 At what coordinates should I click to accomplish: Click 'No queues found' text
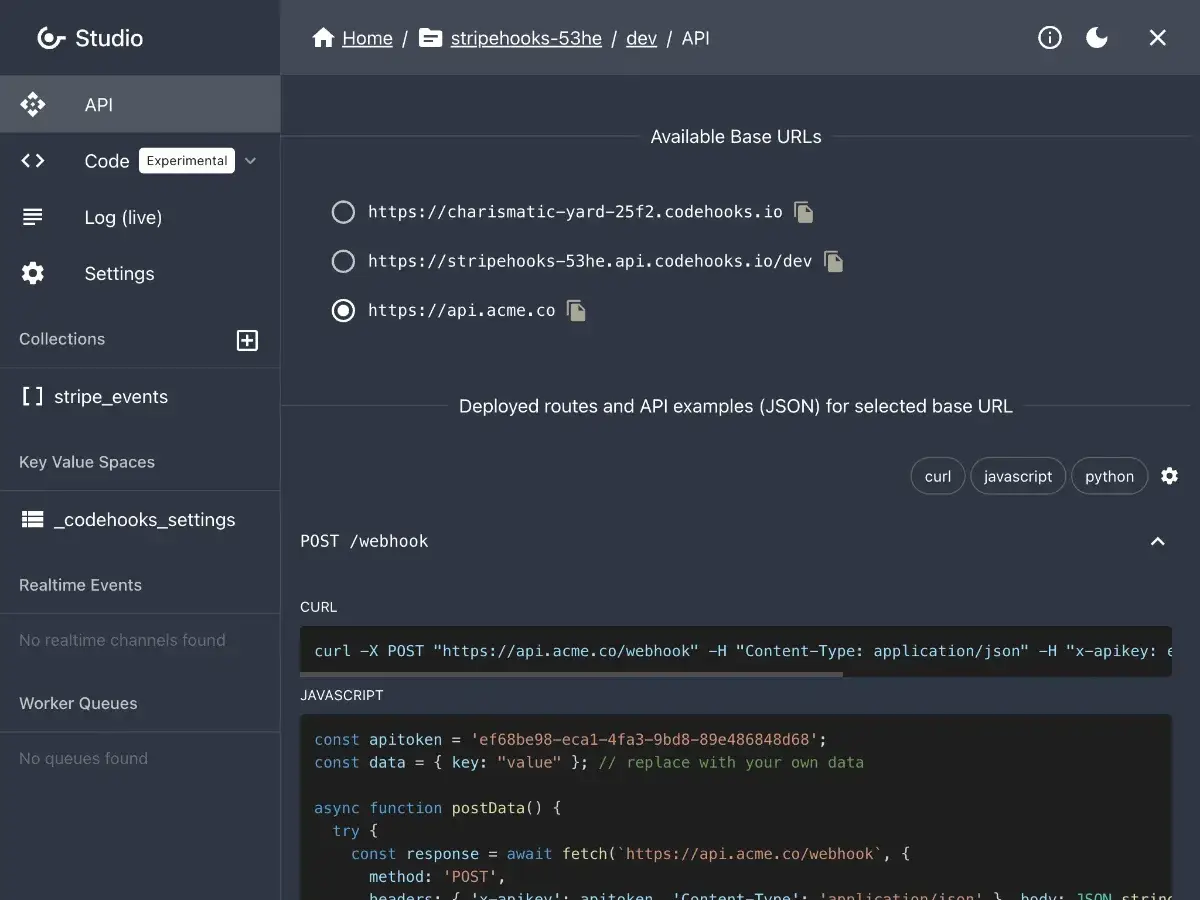[83, 758]
